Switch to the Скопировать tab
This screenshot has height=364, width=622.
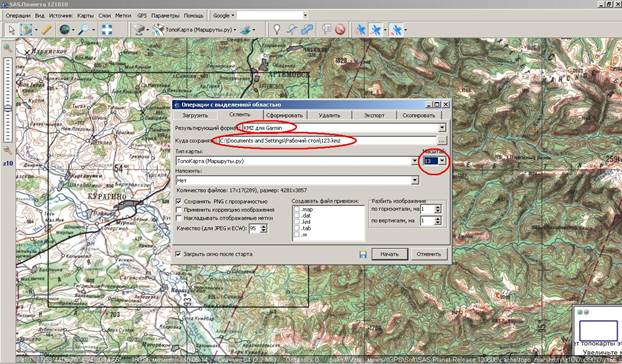(x=419, y=115)
